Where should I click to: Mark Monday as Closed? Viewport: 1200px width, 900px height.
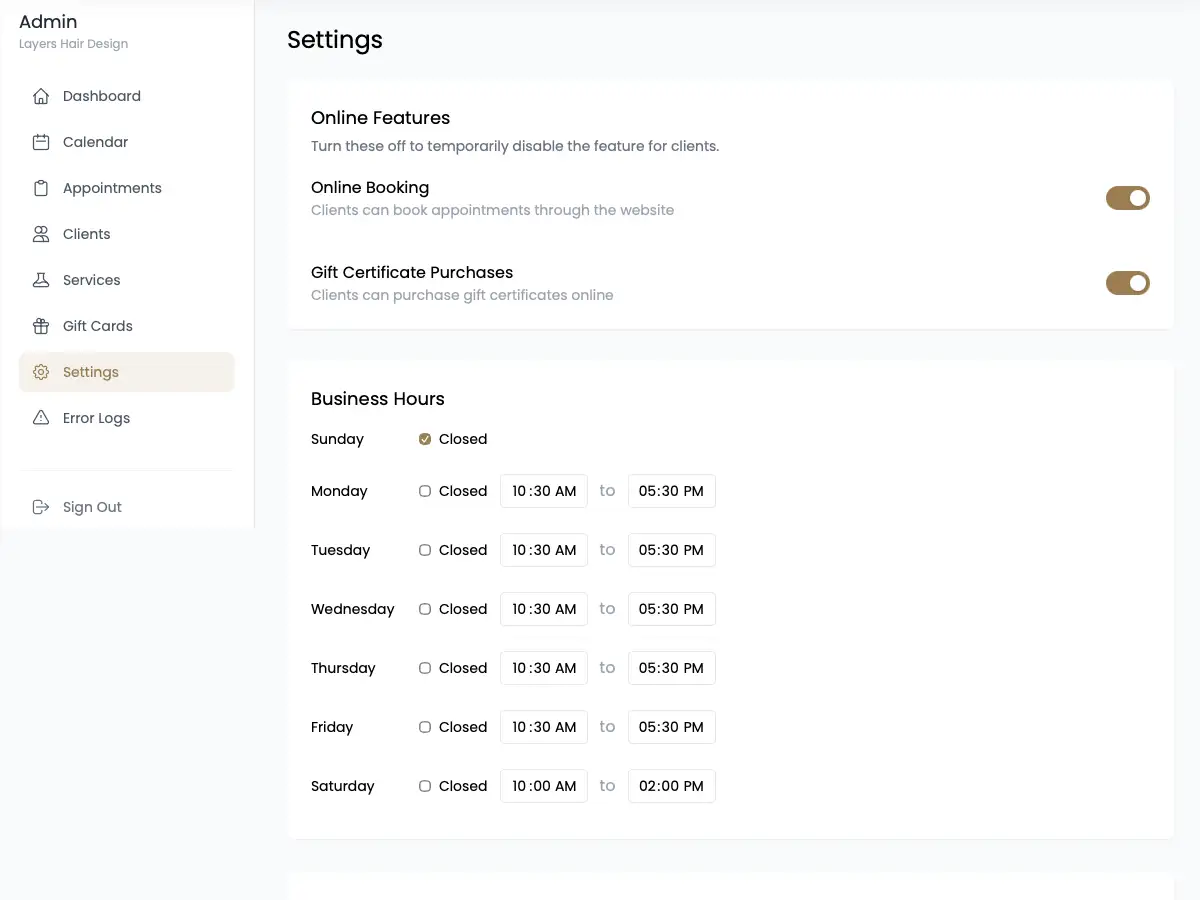pos(424,490)
